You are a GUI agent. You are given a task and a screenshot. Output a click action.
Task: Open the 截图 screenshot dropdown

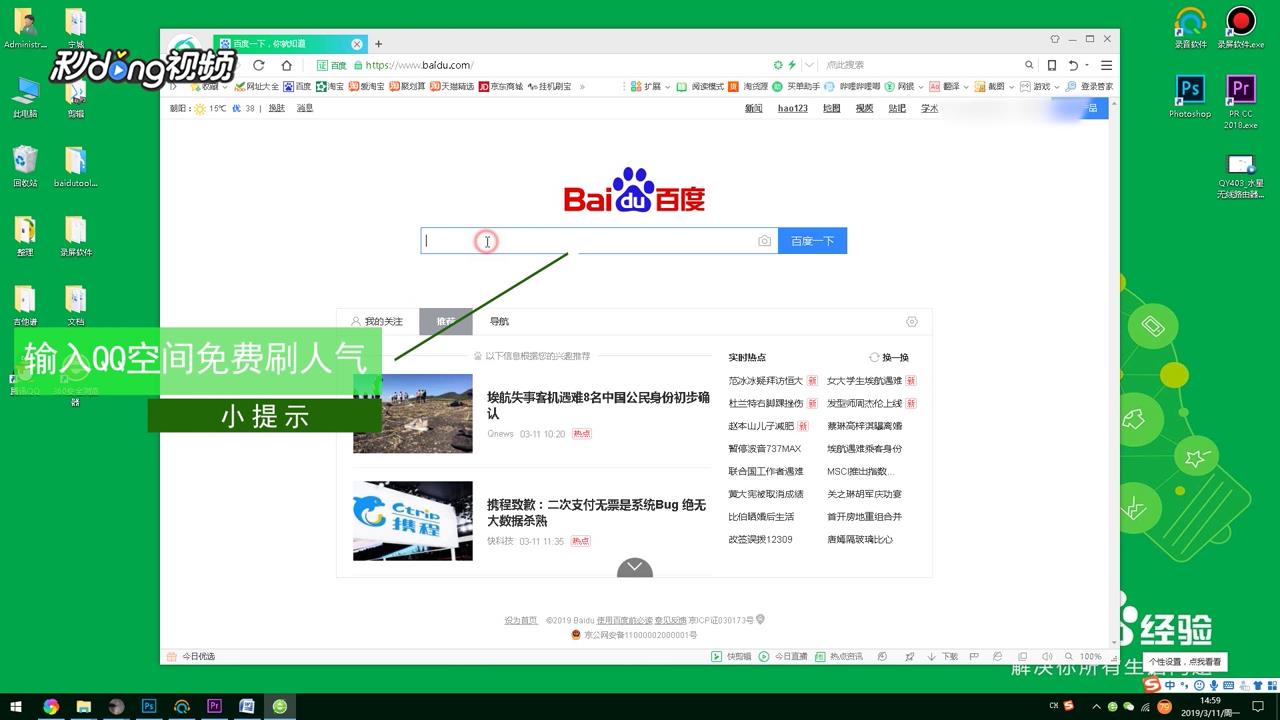pyautogui.click(x=993, y=87)
